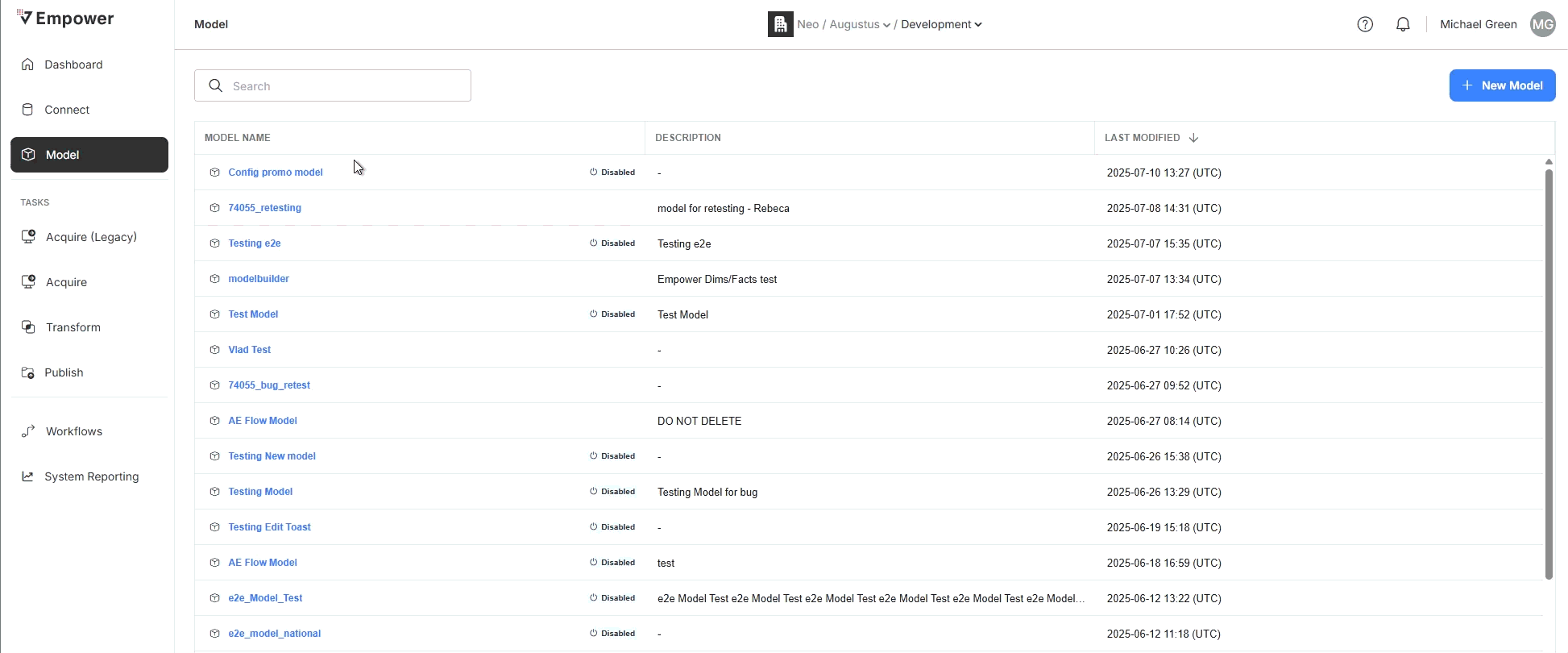Screen dimensions: 1568x653
Task: Open the help question mark icon
Action: click(x=1365, y=24)
